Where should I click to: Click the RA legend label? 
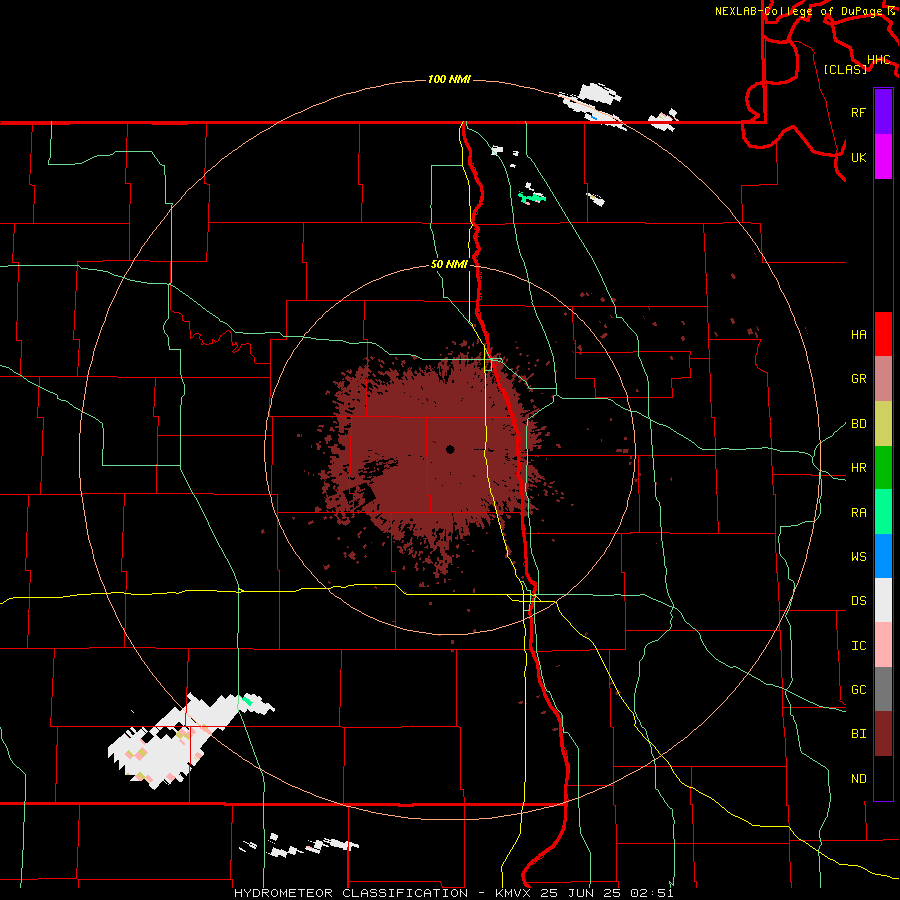pyautogui.click(x=858, y=512)
